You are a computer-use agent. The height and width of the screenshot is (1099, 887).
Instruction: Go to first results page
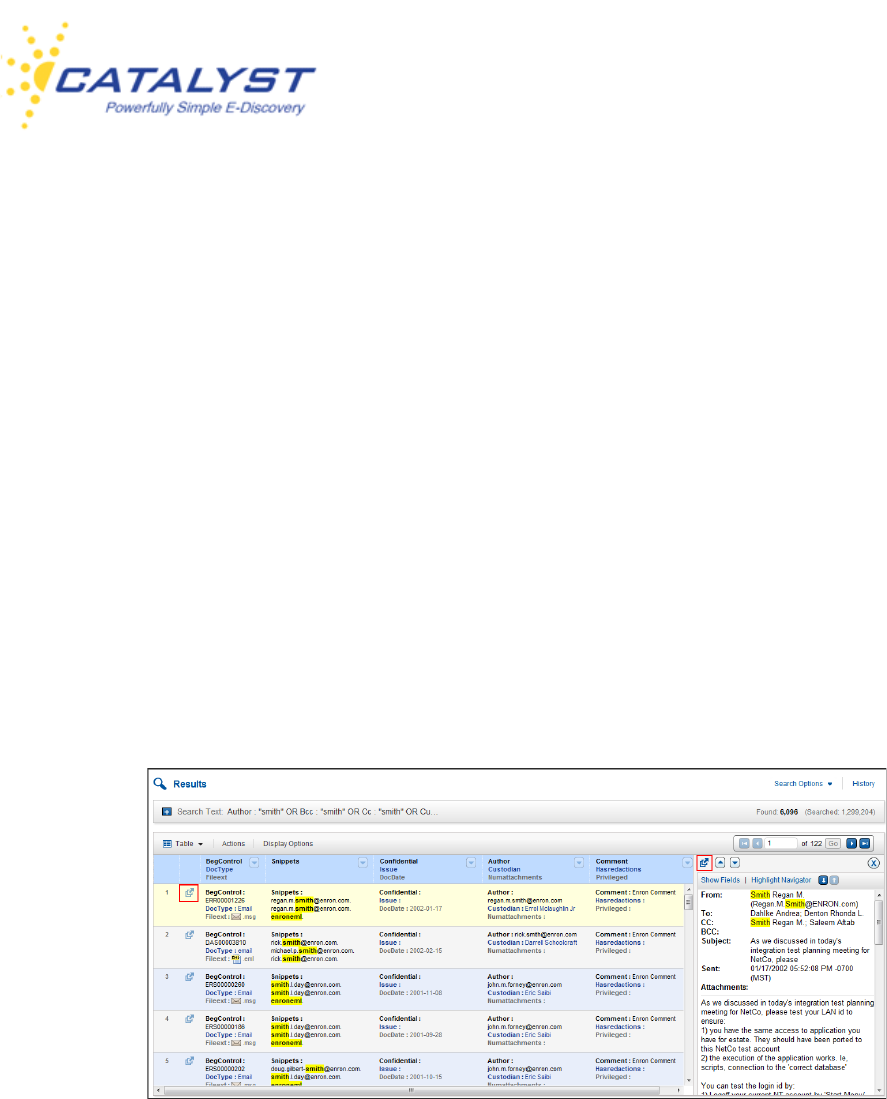pos(744,843)
